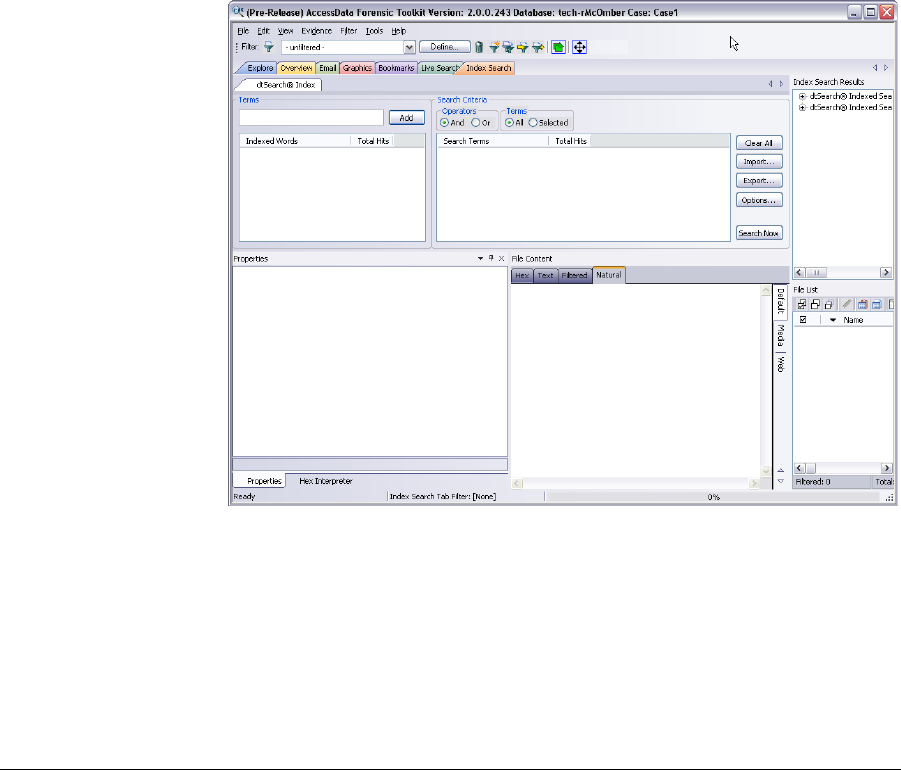Click the sort arrow beside Name column
This screenshot has width=901, height=770.
[833, 320]
